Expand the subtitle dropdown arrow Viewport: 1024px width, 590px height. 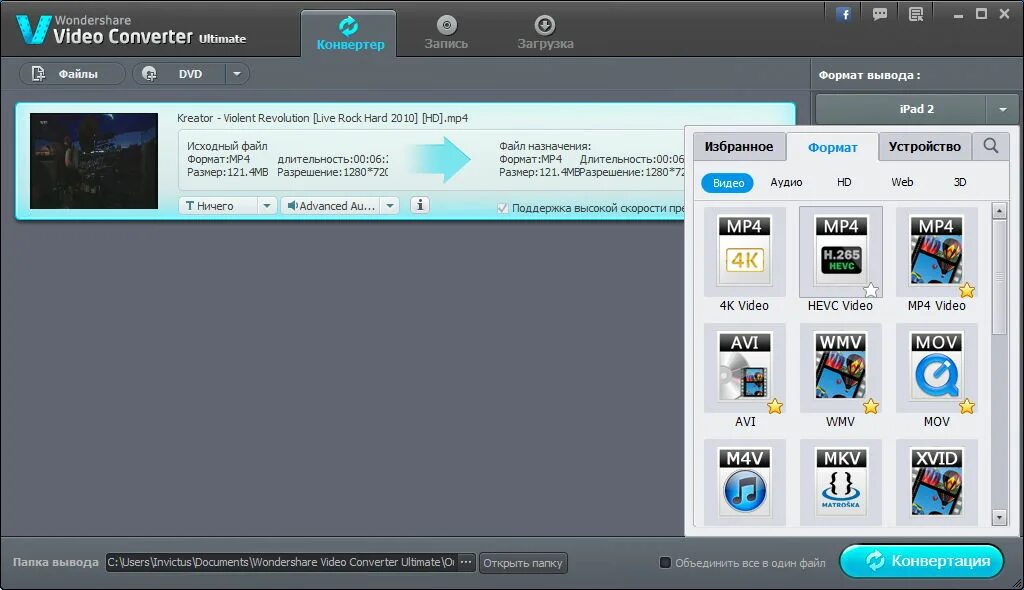coord(266,206)
